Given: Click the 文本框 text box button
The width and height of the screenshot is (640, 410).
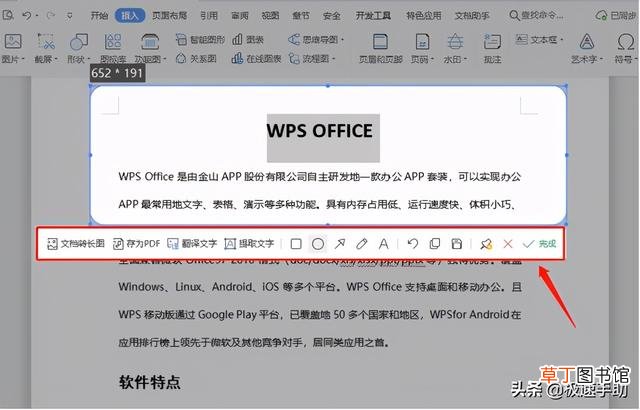Looking at the screenshot, I should click(537, 40).
